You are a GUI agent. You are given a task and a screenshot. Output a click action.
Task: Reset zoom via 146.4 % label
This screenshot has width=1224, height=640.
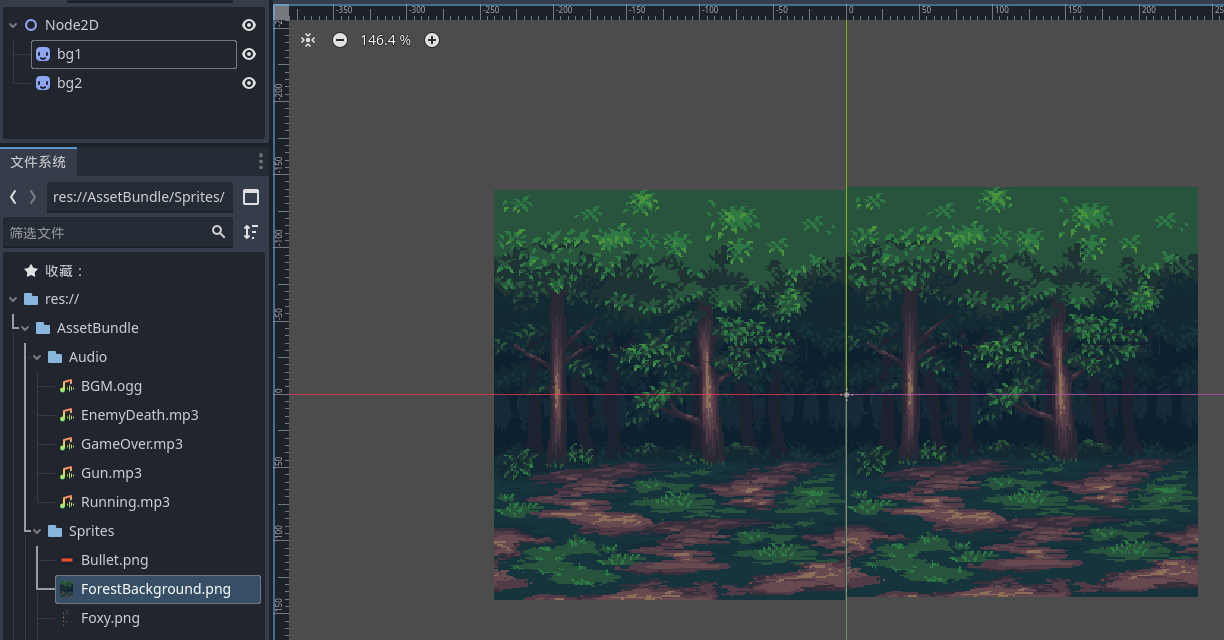[x=386, y=40]
